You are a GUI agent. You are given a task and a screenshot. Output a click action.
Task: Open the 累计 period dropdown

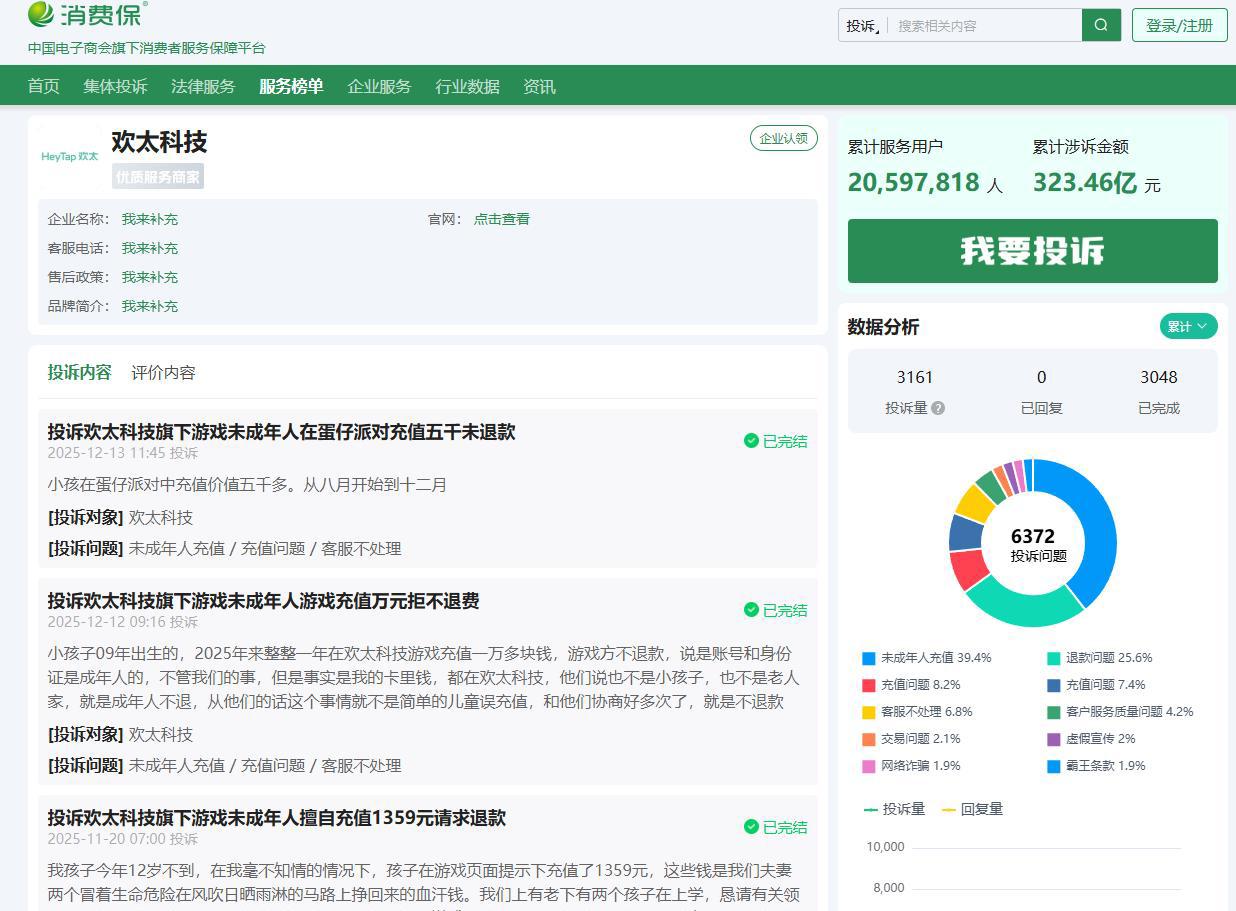click(1188, 326)
